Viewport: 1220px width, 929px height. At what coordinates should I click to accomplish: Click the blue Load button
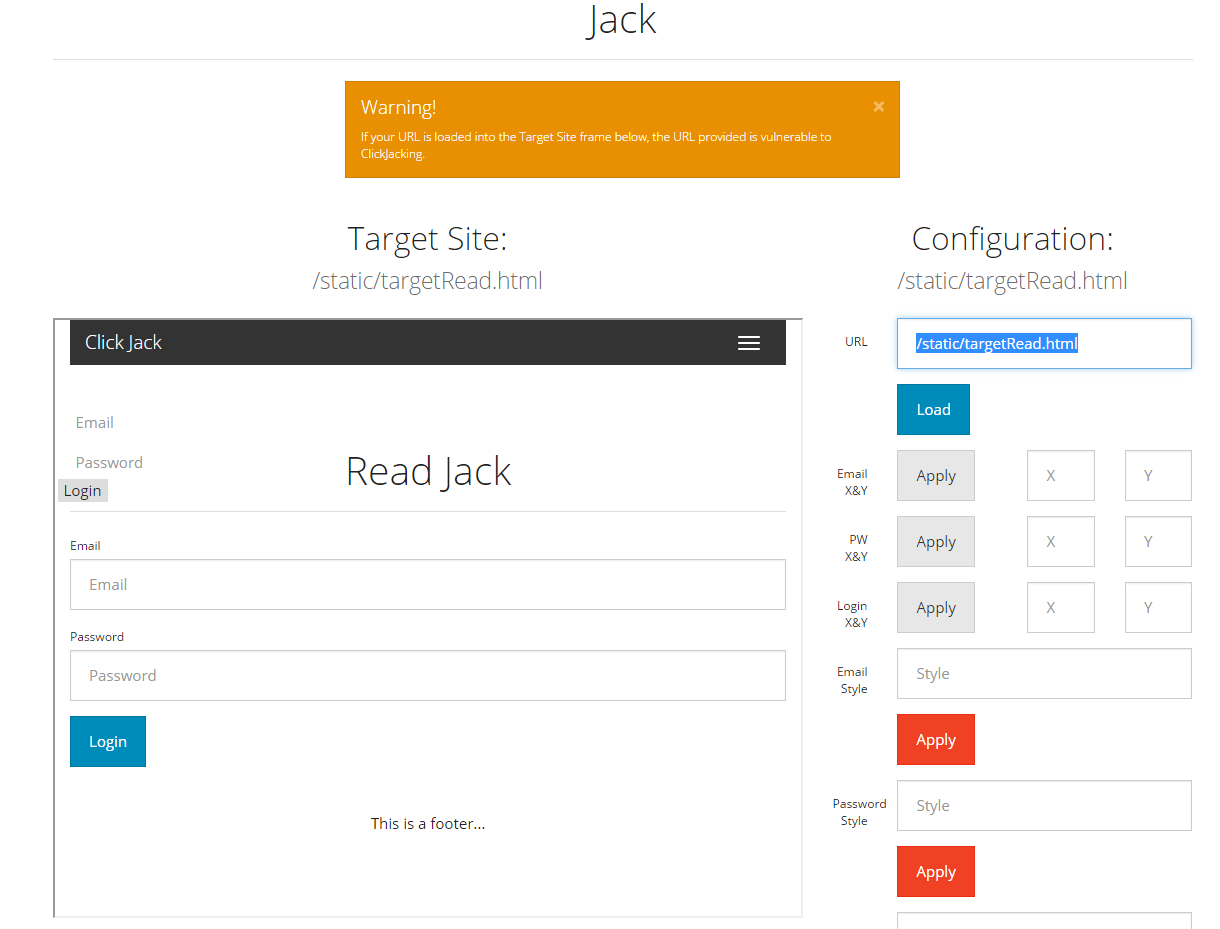point(933,409)
